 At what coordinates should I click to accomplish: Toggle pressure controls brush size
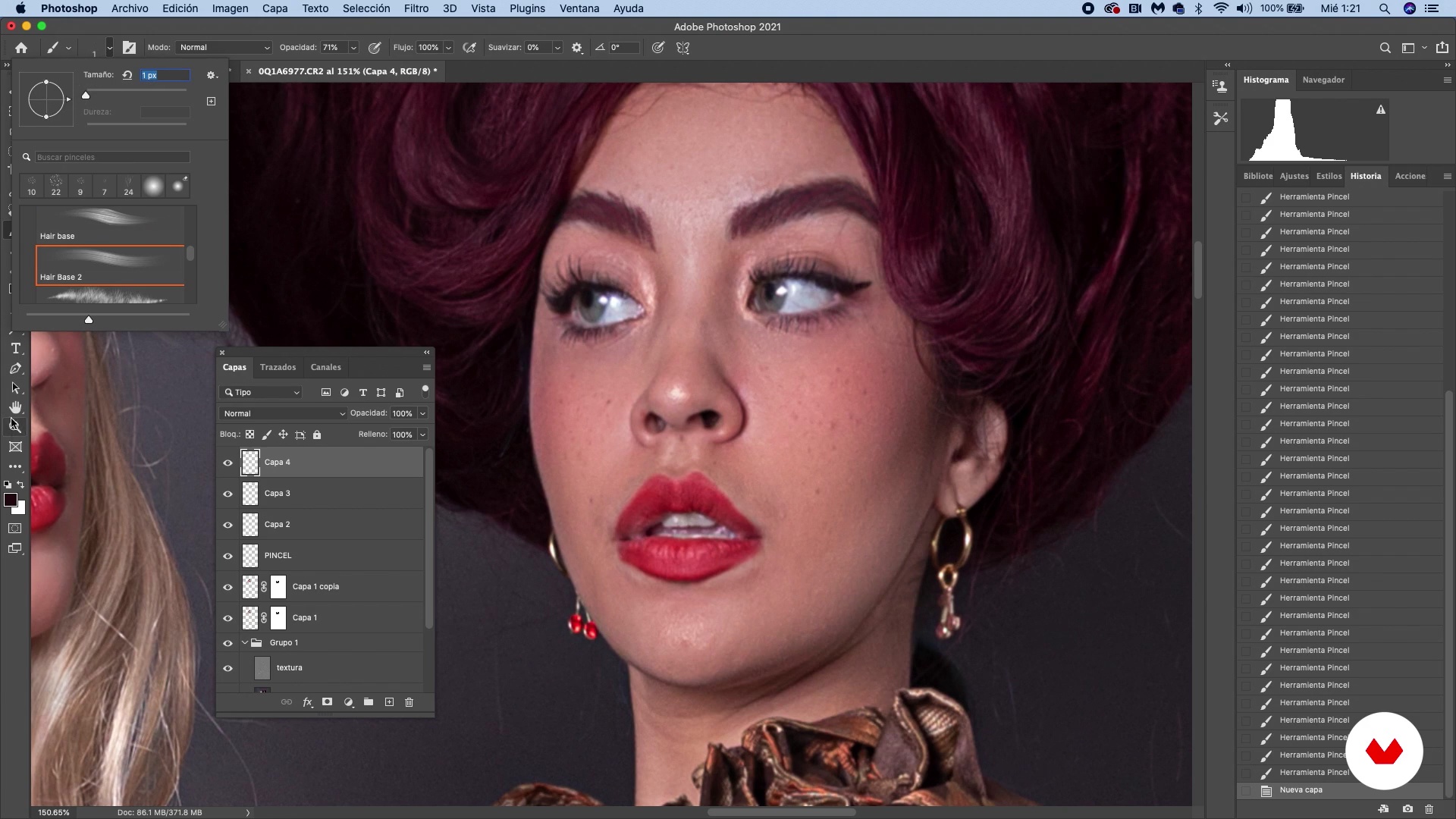point(658,48)
